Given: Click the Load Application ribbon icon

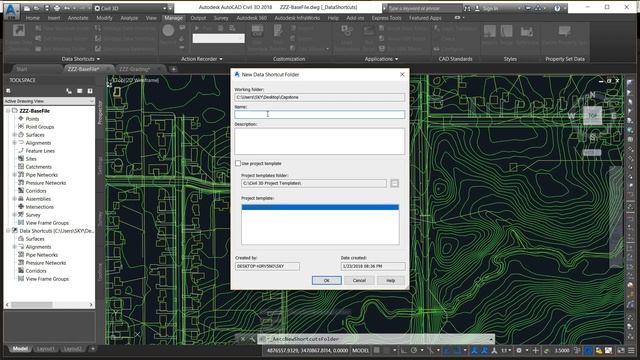Looking at the screenshot, I should pyautogui.click(x=347, y=30).
